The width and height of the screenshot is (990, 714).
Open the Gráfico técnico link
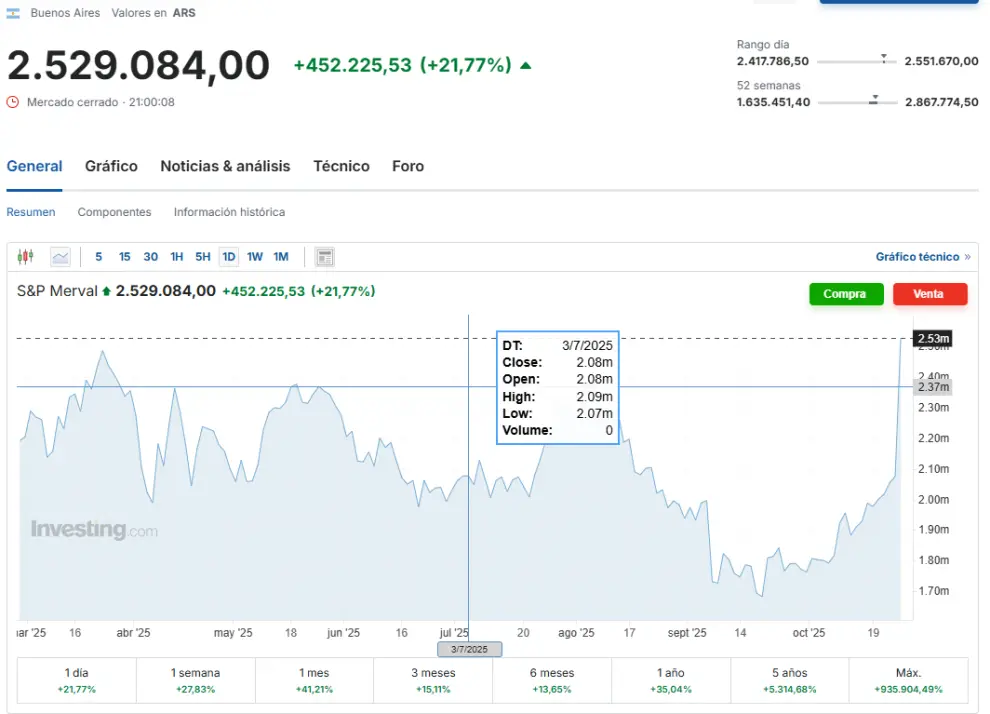coord(917,257)
